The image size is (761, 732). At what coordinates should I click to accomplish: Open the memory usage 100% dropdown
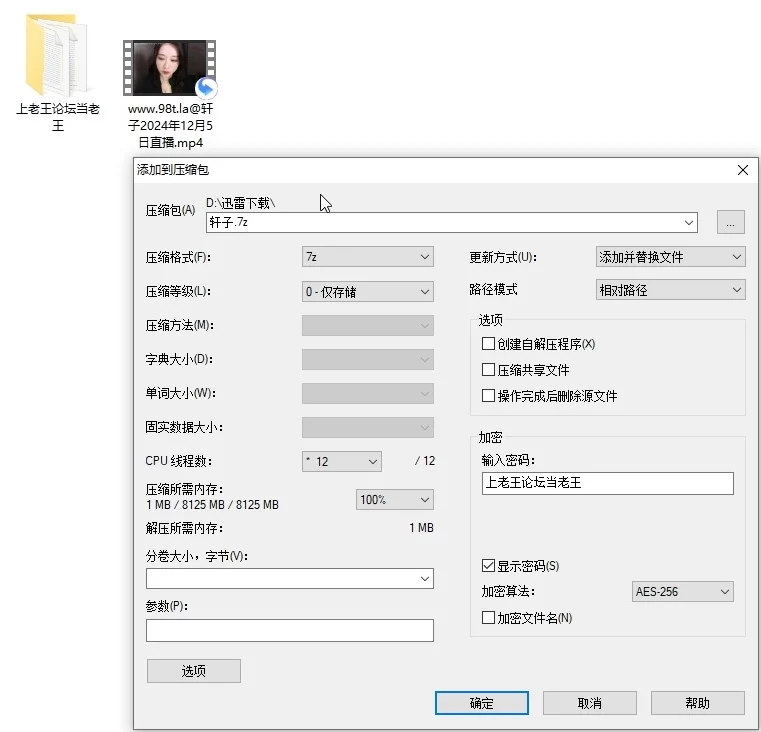[395, 499]
